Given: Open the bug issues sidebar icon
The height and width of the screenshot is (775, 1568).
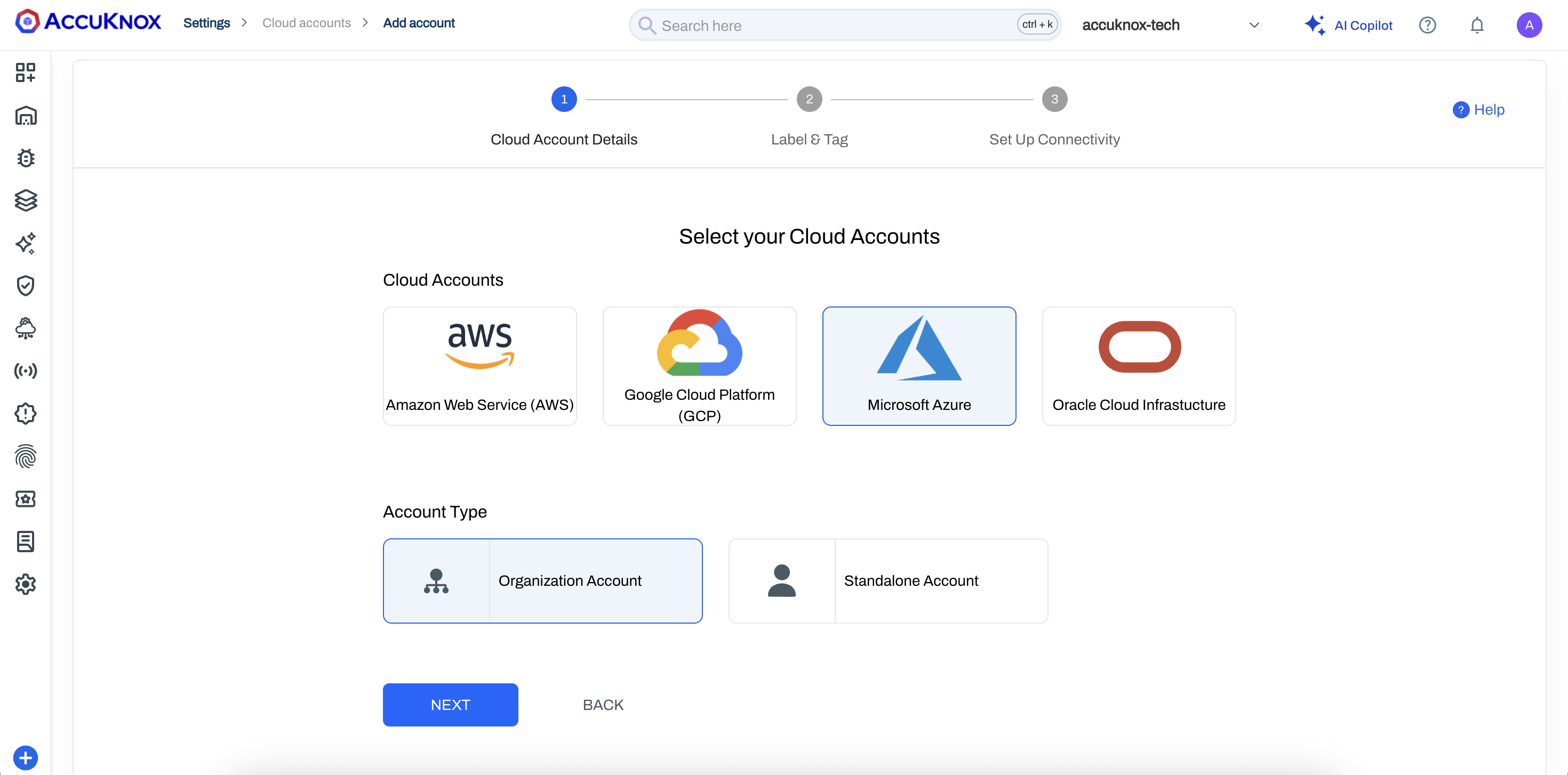Looking at the screenshot, I should (26, 158).
